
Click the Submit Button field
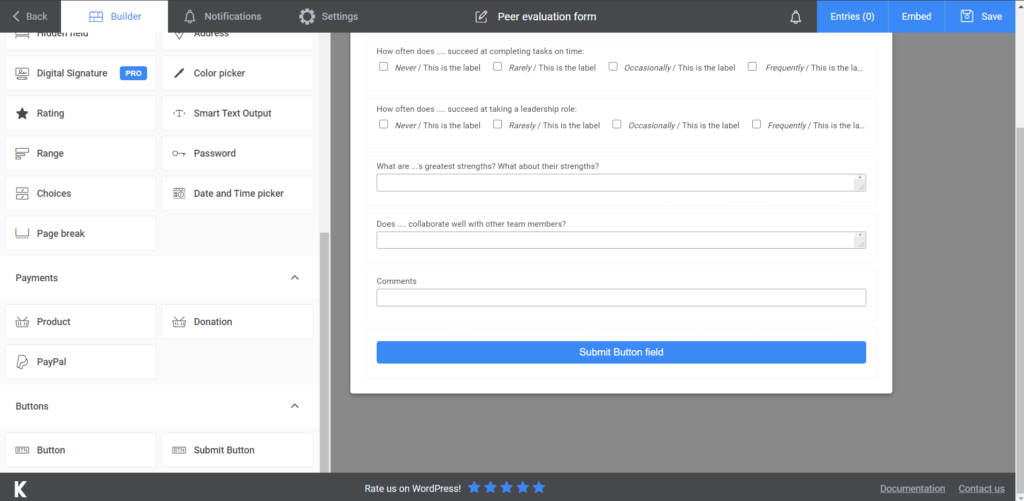pos(621,352)
